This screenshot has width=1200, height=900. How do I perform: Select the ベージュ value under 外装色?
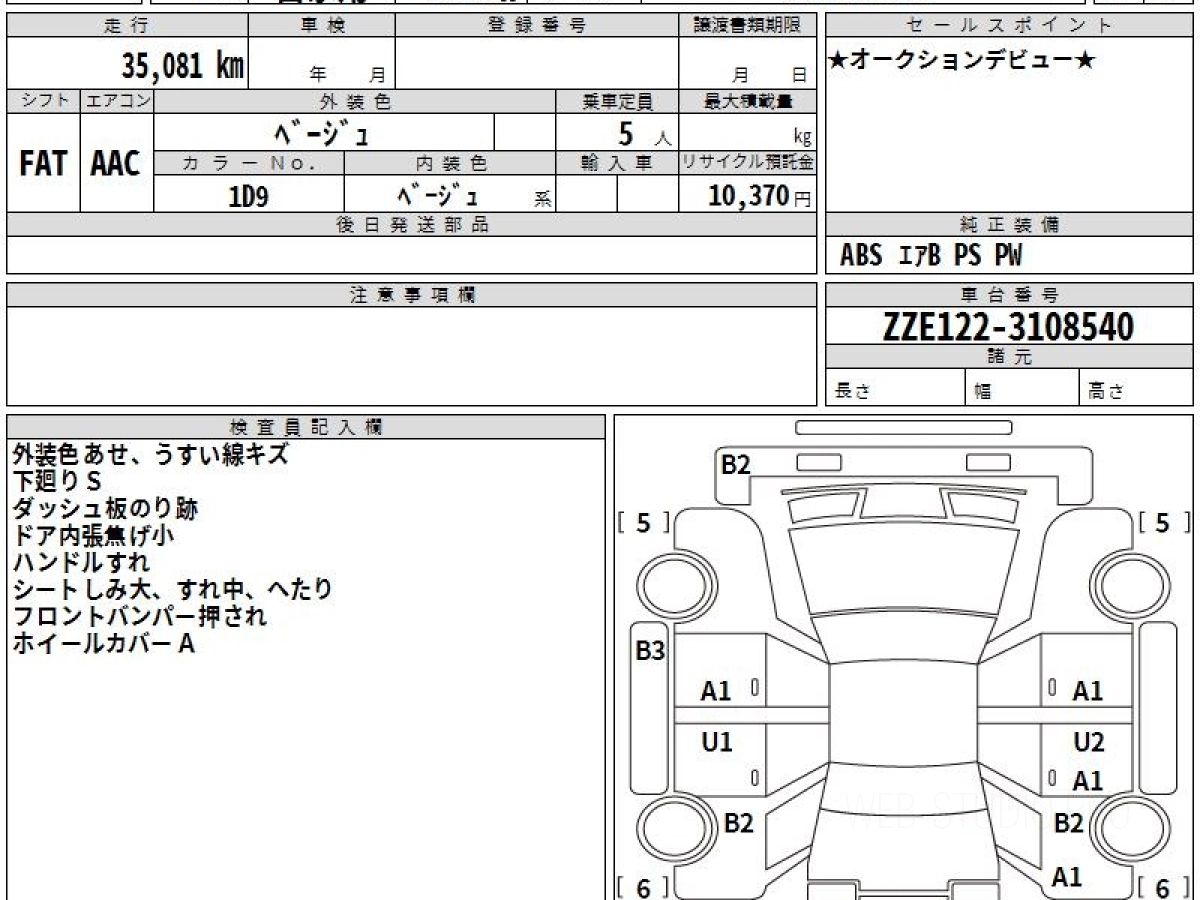[x=323, y=132]
